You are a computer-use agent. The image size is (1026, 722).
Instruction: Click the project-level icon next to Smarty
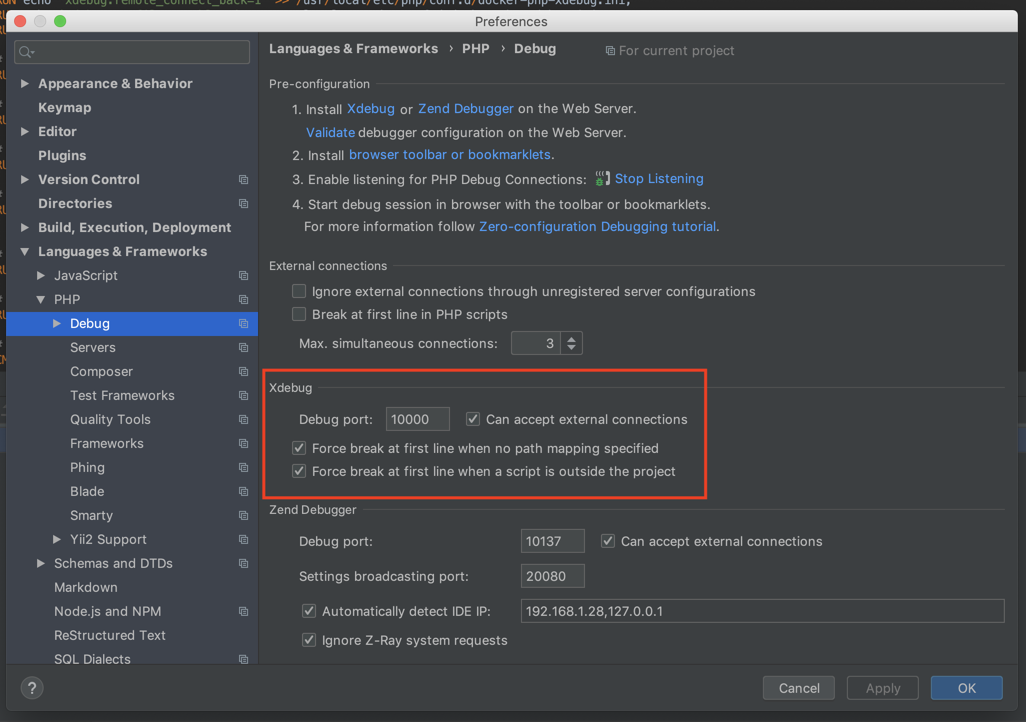tap(243, 516)
